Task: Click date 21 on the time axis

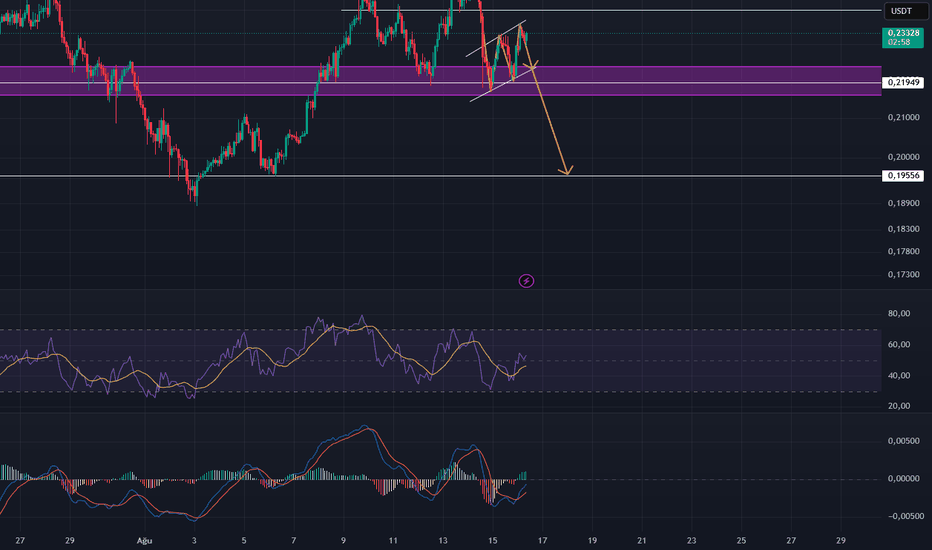Action: [642, 540]
